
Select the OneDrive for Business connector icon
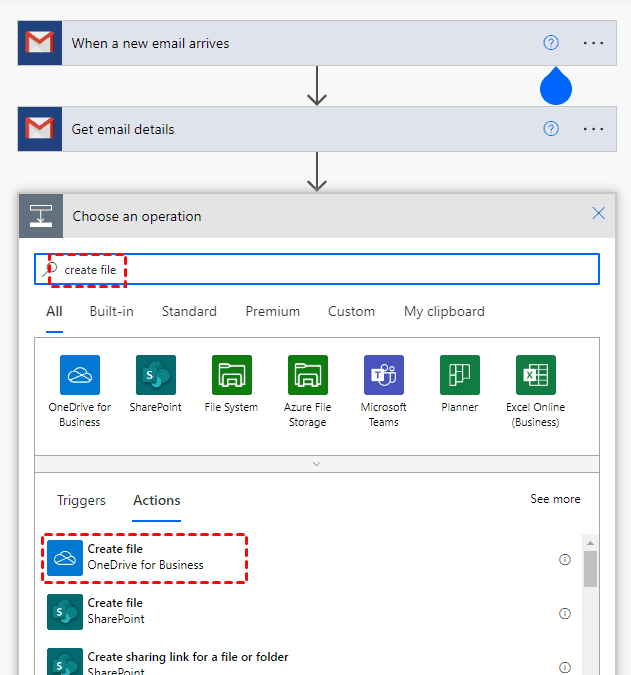(79, 375)
